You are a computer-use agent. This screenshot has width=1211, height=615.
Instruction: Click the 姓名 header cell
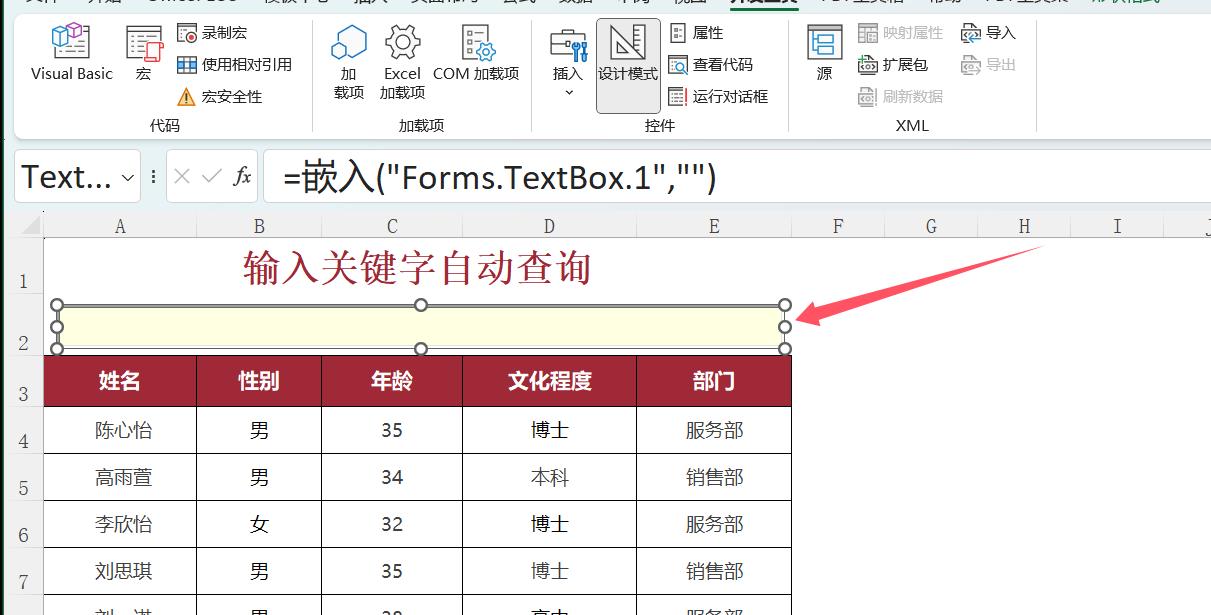(120, 381)
